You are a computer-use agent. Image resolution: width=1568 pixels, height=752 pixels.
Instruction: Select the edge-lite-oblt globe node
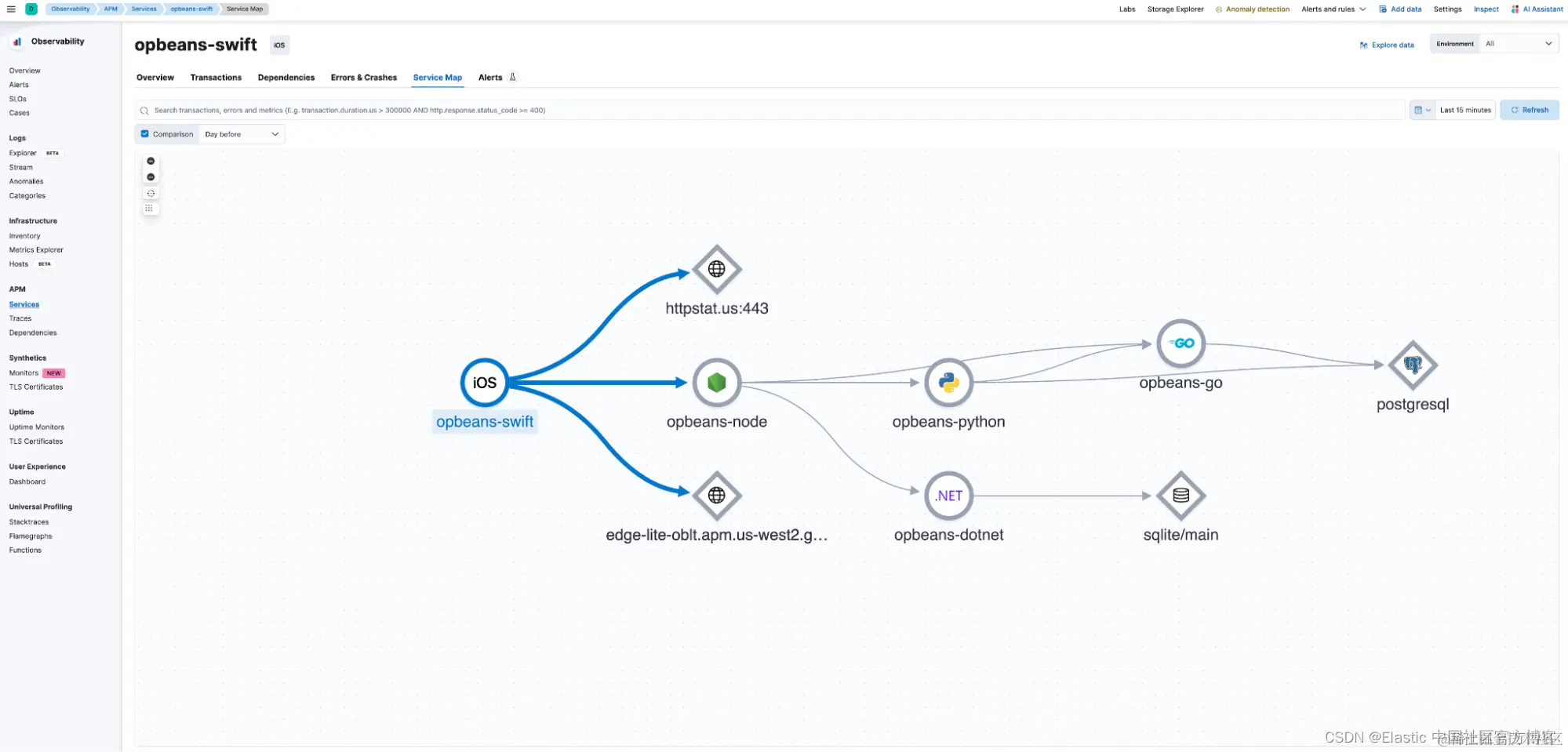click(717, 496)
